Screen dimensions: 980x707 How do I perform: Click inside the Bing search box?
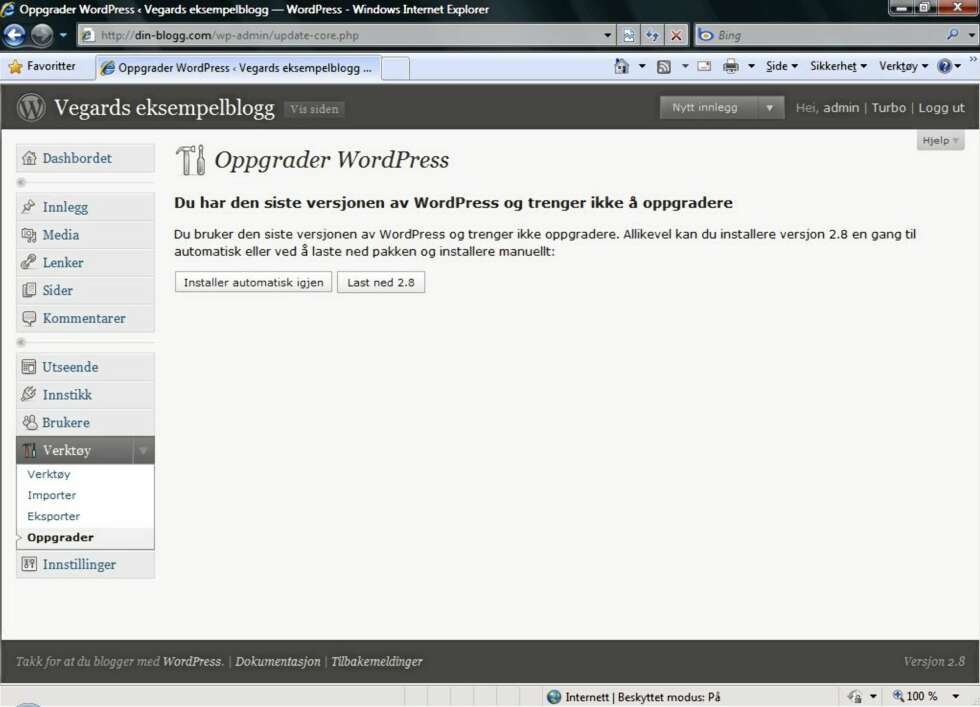[x=828, y=35]
